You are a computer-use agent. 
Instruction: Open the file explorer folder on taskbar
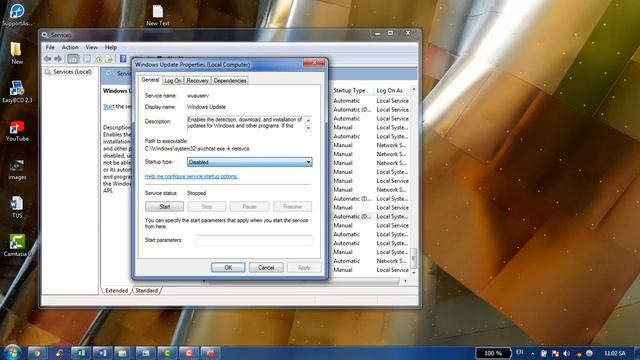coord(123,353)
